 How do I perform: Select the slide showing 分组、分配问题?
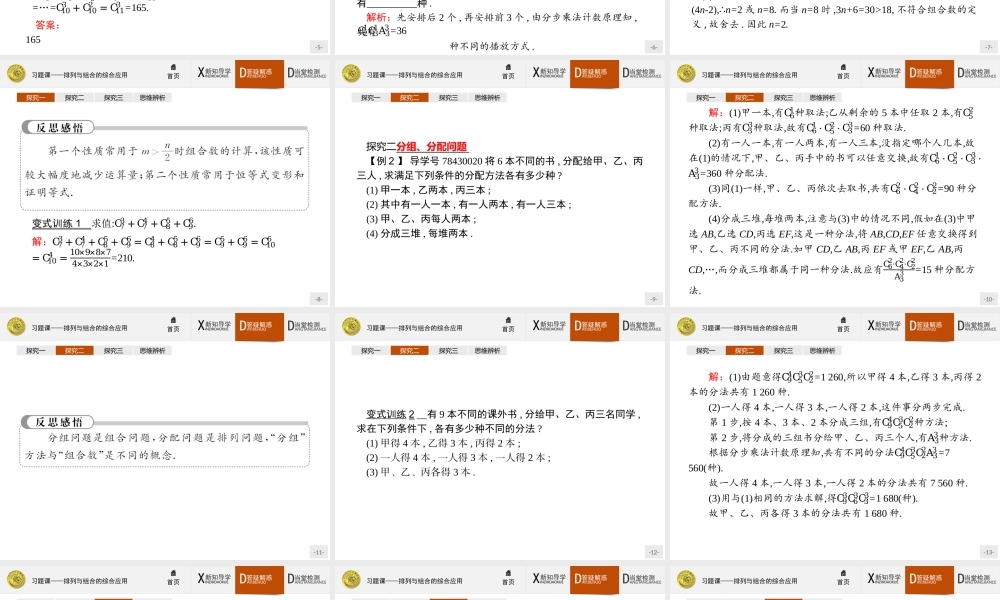[x=500, y=200]
